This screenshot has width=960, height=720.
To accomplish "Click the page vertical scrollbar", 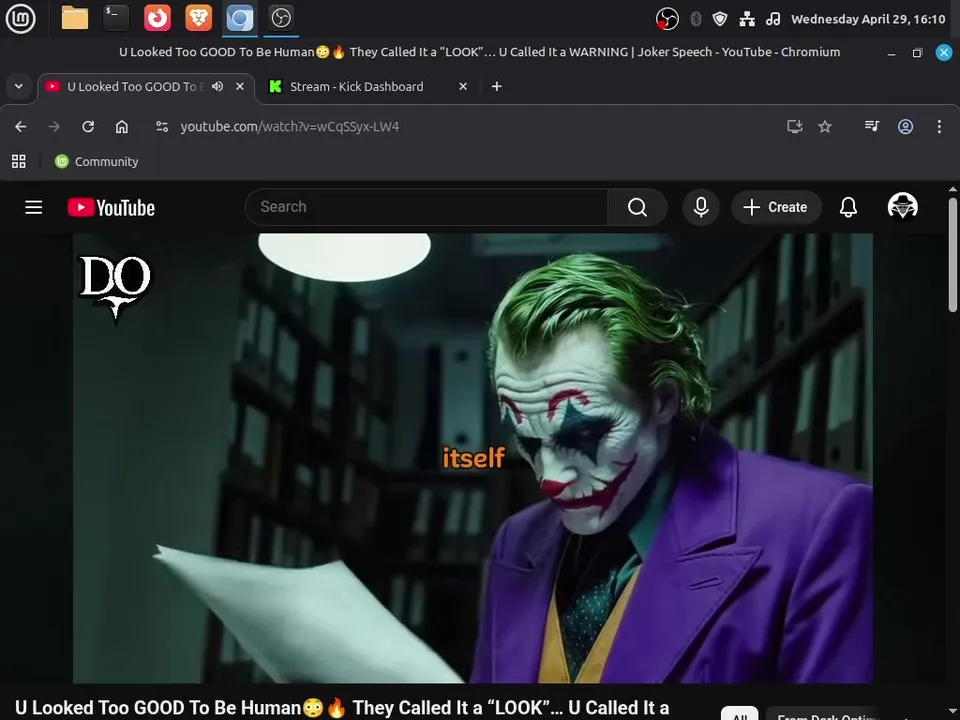I will (x=952, y=254).
